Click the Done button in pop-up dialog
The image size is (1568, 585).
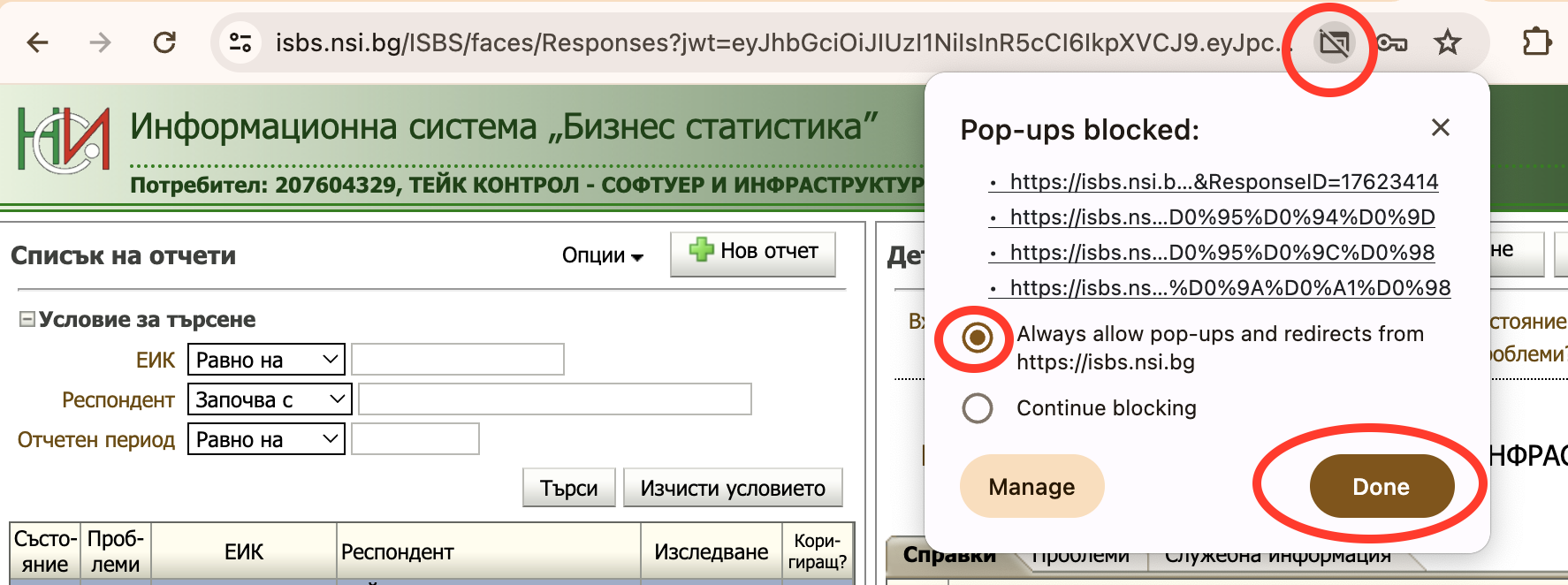[1382, 486]
